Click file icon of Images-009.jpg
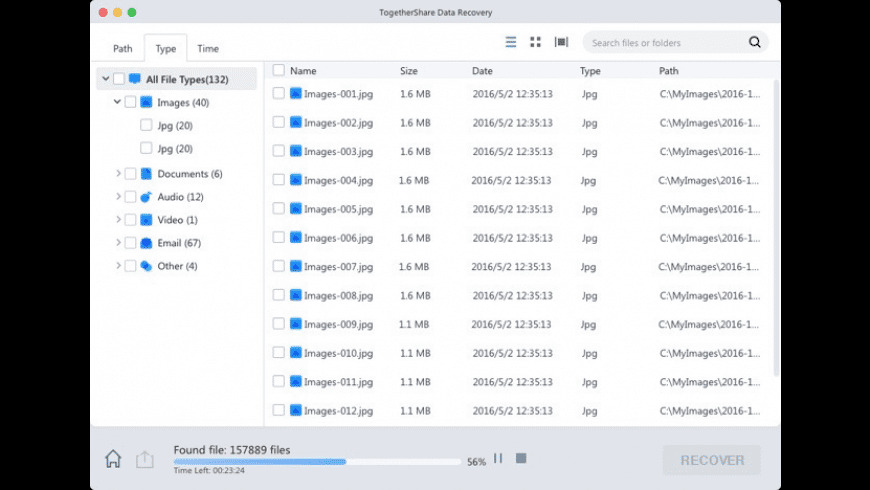Image resolution: width=870 pixels, height=490 pixels. point(296,324)
